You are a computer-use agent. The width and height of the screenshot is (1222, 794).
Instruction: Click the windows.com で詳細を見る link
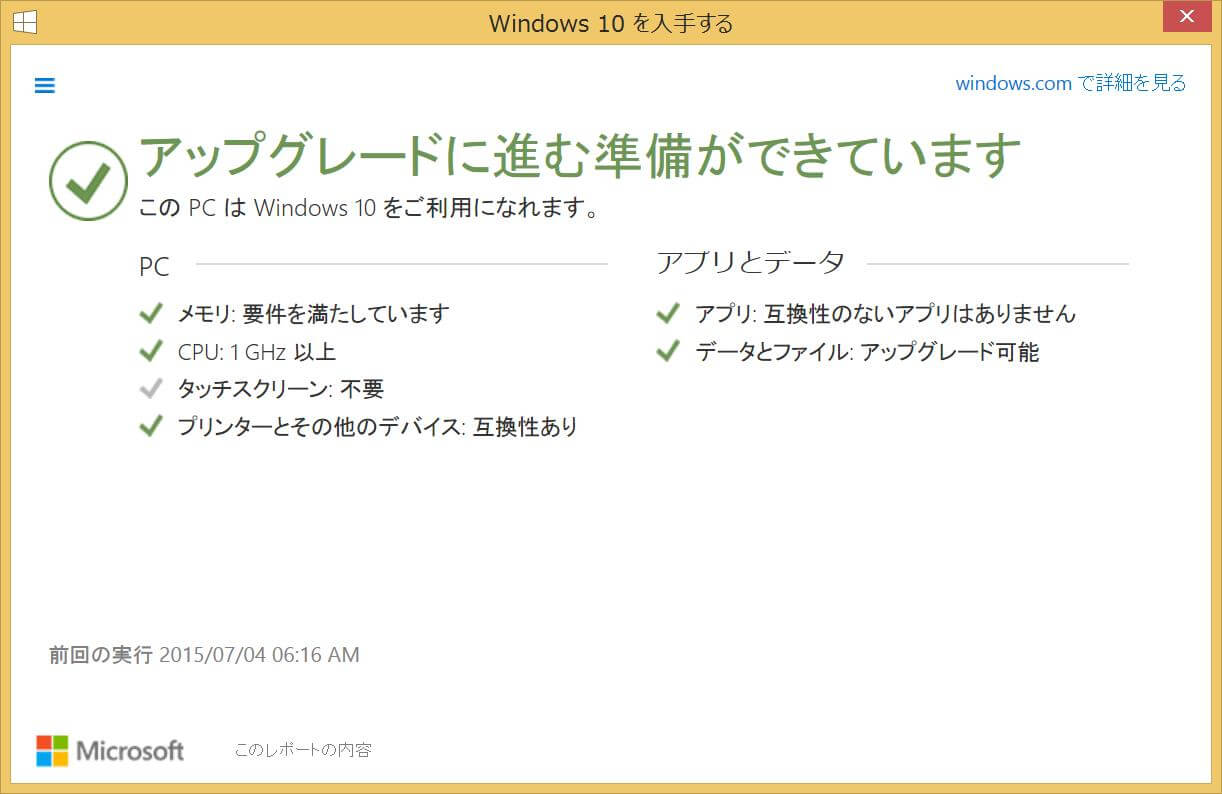click(1071, 83)
